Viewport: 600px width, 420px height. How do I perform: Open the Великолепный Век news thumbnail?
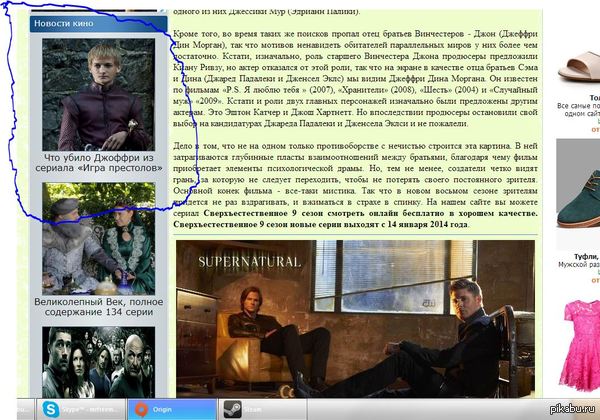[x=99, y=238]
